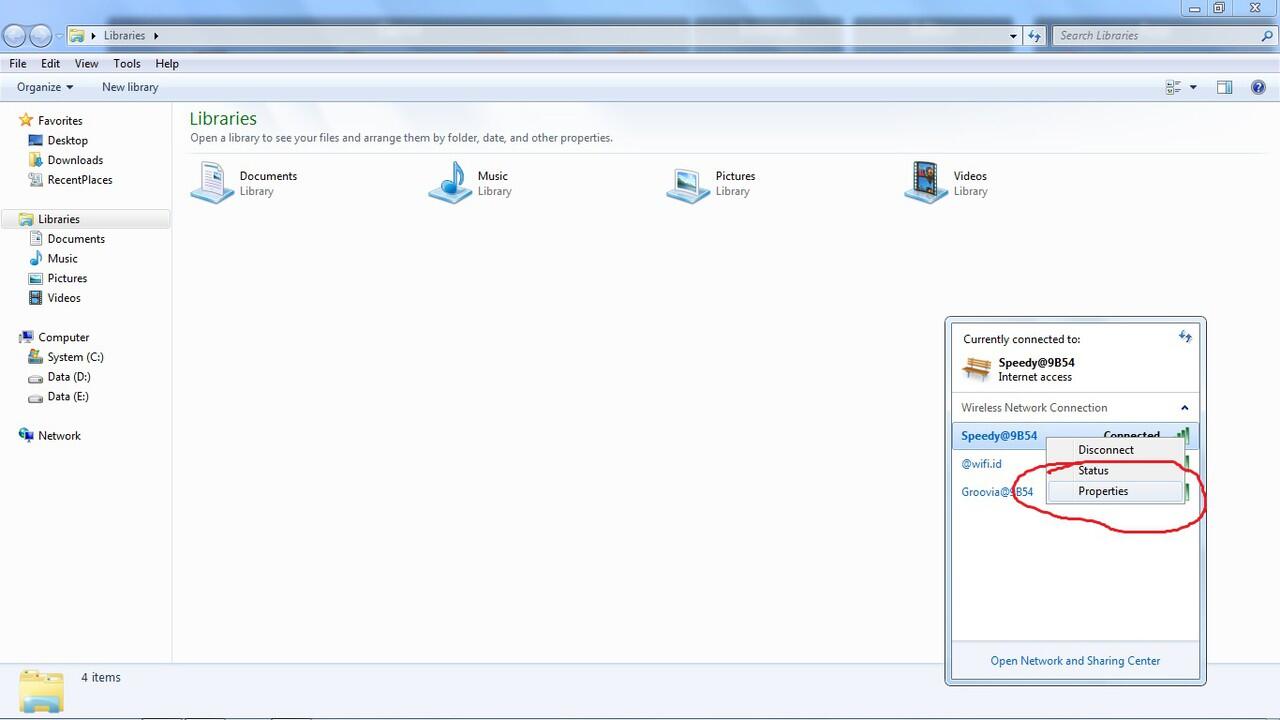Select Network in navigation pane
The height and width of the screenshot is (720, 1280).
pos(59,435)
